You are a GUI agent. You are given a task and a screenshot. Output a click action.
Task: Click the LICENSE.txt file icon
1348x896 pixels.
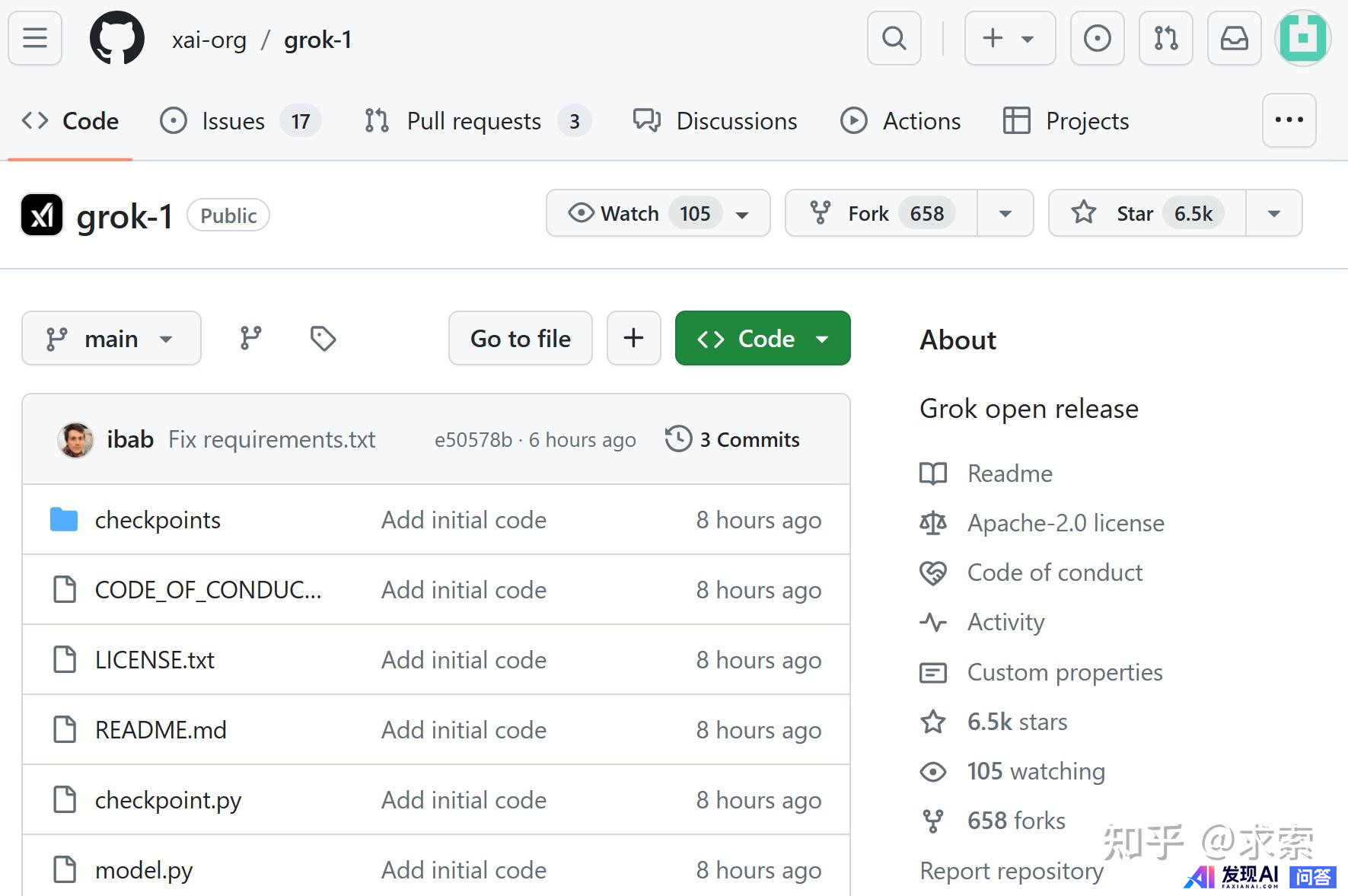[x=65, y=659]
